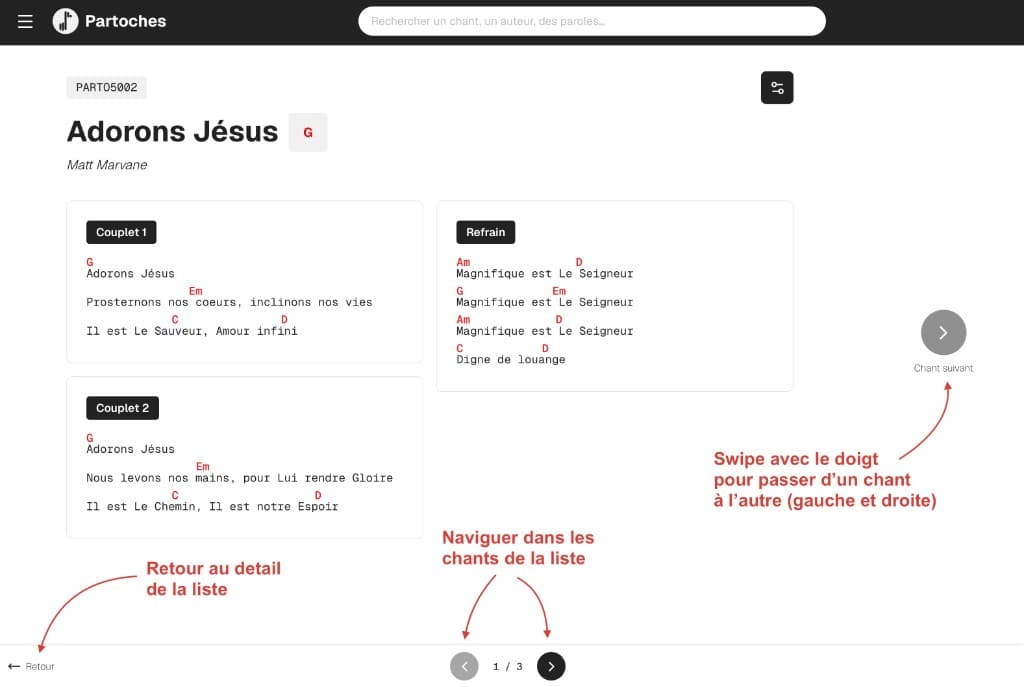Click the greyed previous page arrow
This screenshot has width=1024, height=687.
click(464, 666)
